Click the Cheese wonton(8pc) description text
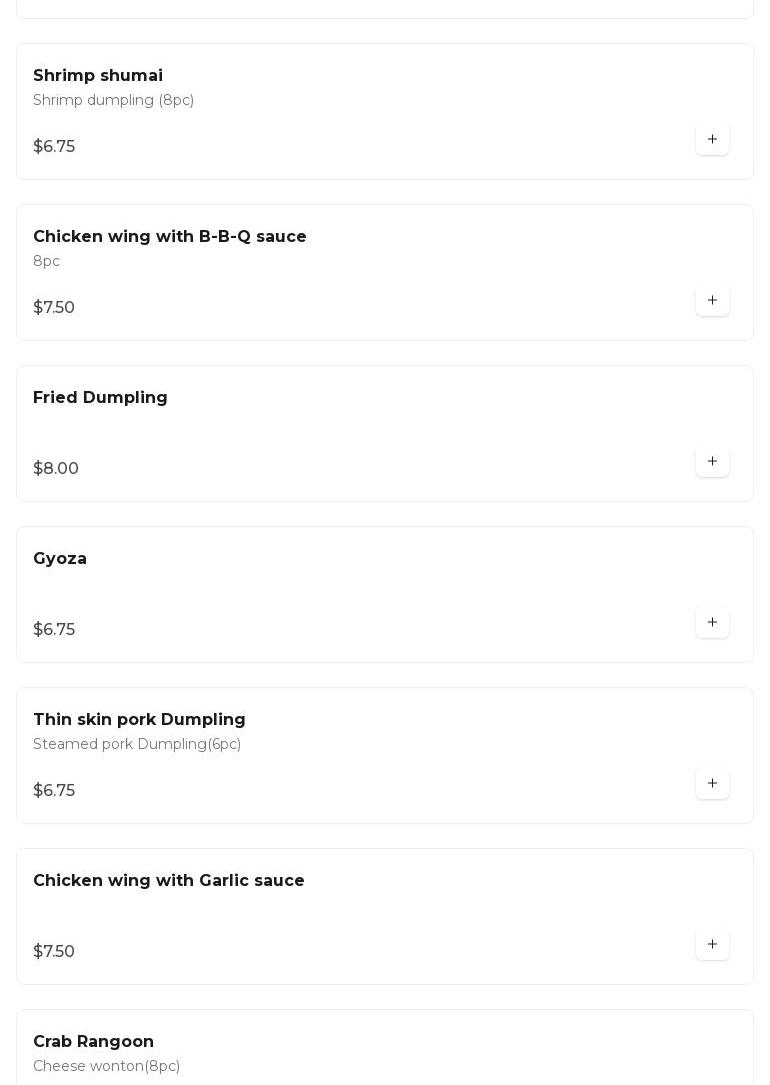770x1085 pixels. 106,1067
